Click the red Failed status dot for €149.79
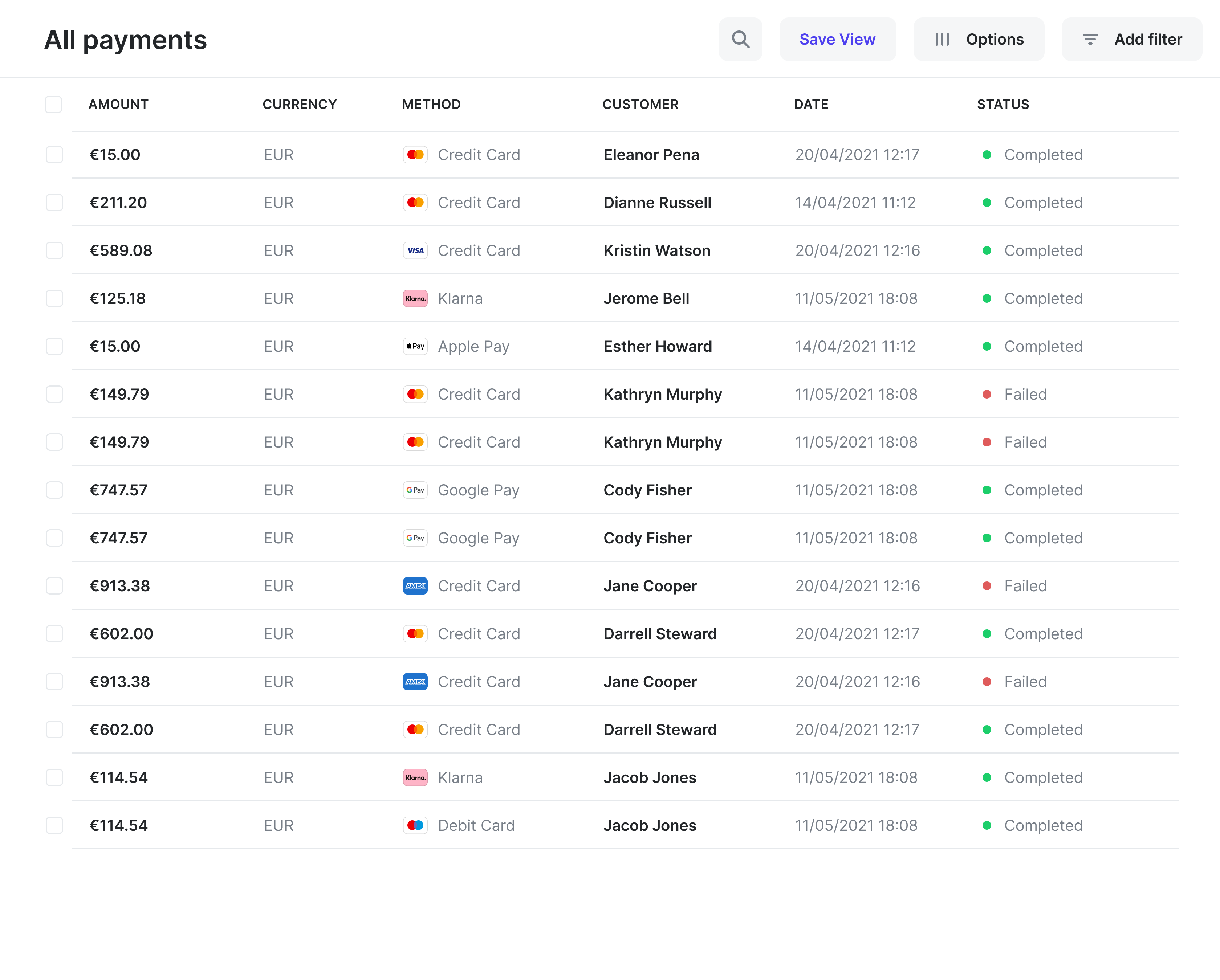This screenshot has height=980, width=1220. (x=986, y=395)
